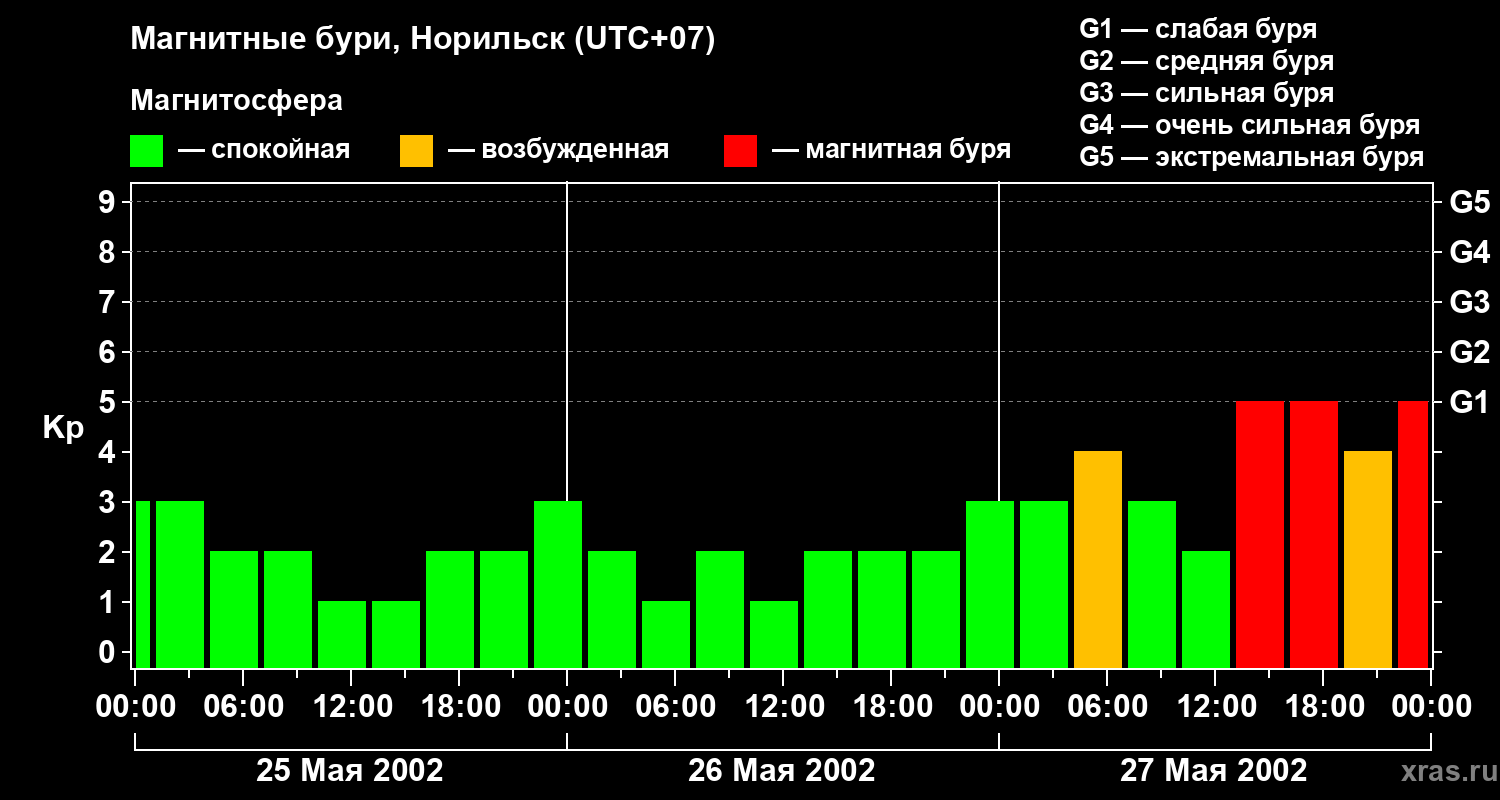Click the 'Kp' axis title
Image resolution: width=1500 pixels, height=800 pixels.
tap(64, 428)
